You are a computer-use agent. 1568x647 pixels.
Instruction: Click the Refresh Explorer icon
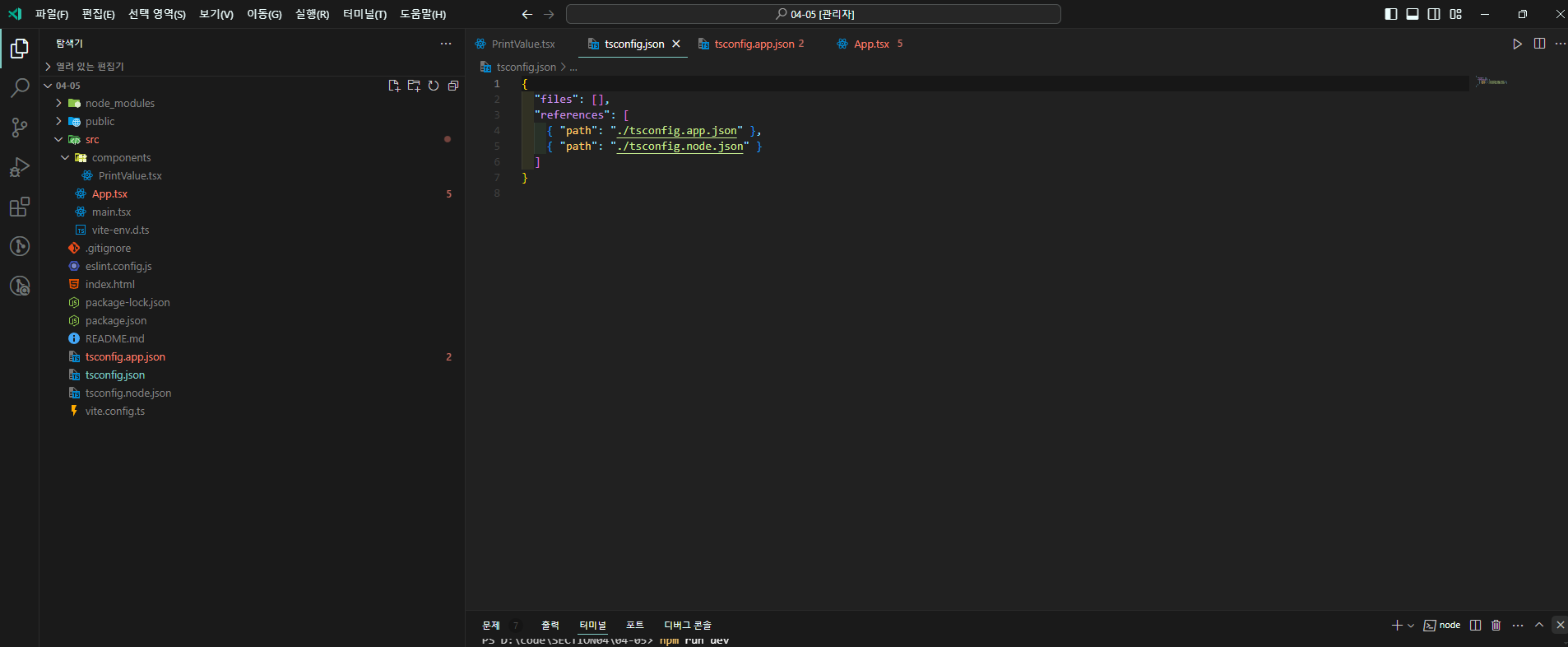[434, 86]
